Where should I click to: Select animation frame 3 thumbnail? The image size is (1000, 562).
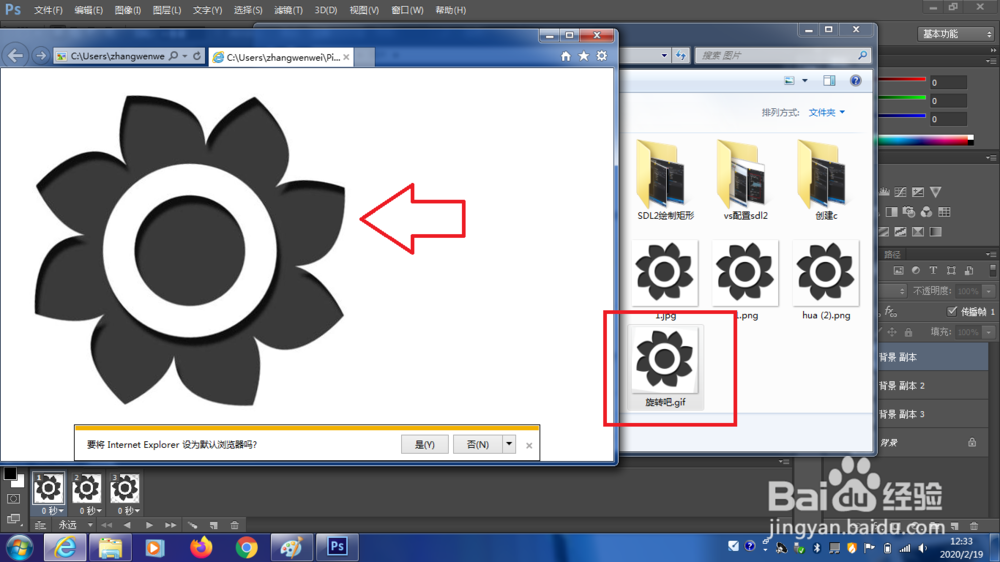tap(124, 489)
